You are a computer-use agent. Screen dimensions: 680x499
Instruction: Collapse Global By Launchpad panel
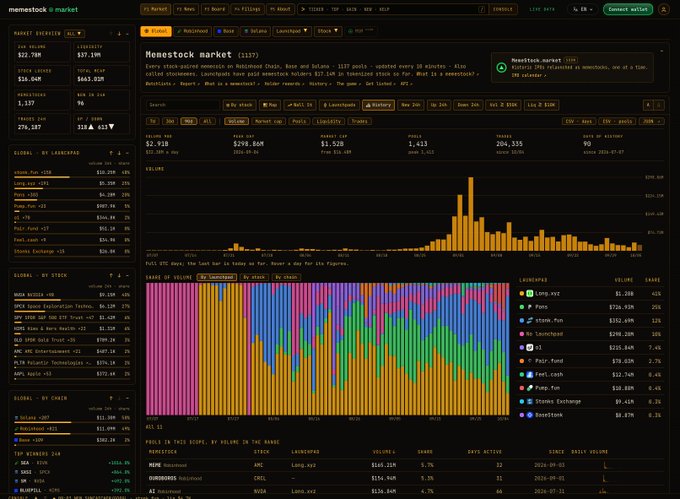point(127,153)
